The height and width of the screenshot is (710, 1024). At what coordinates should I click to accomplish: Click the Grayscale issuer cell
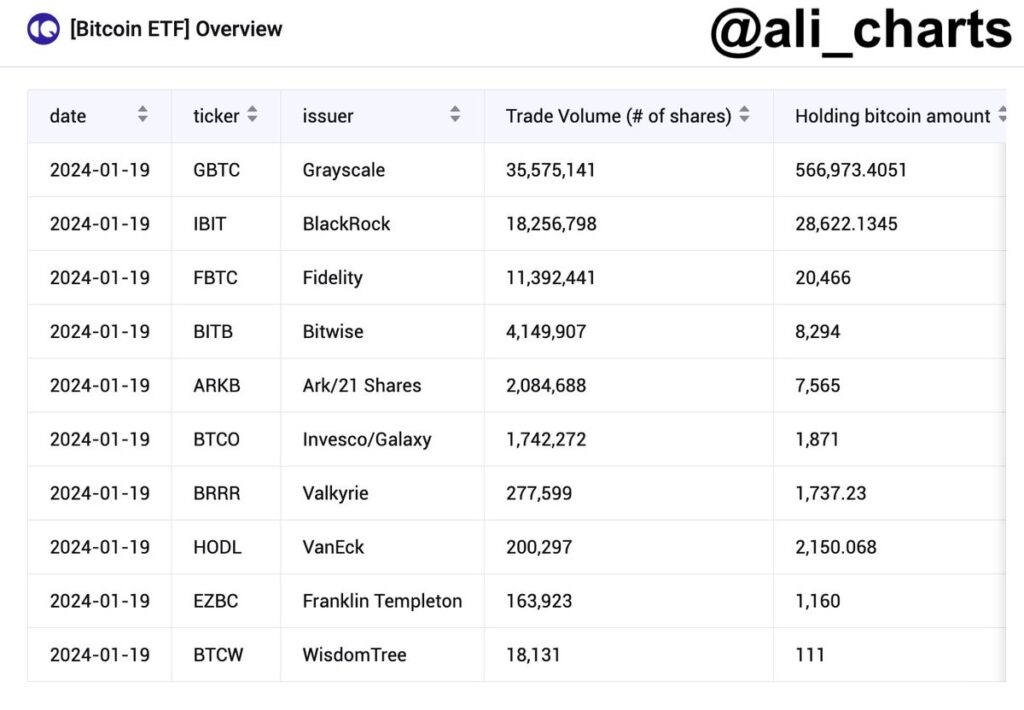click(x=344, y=170)
